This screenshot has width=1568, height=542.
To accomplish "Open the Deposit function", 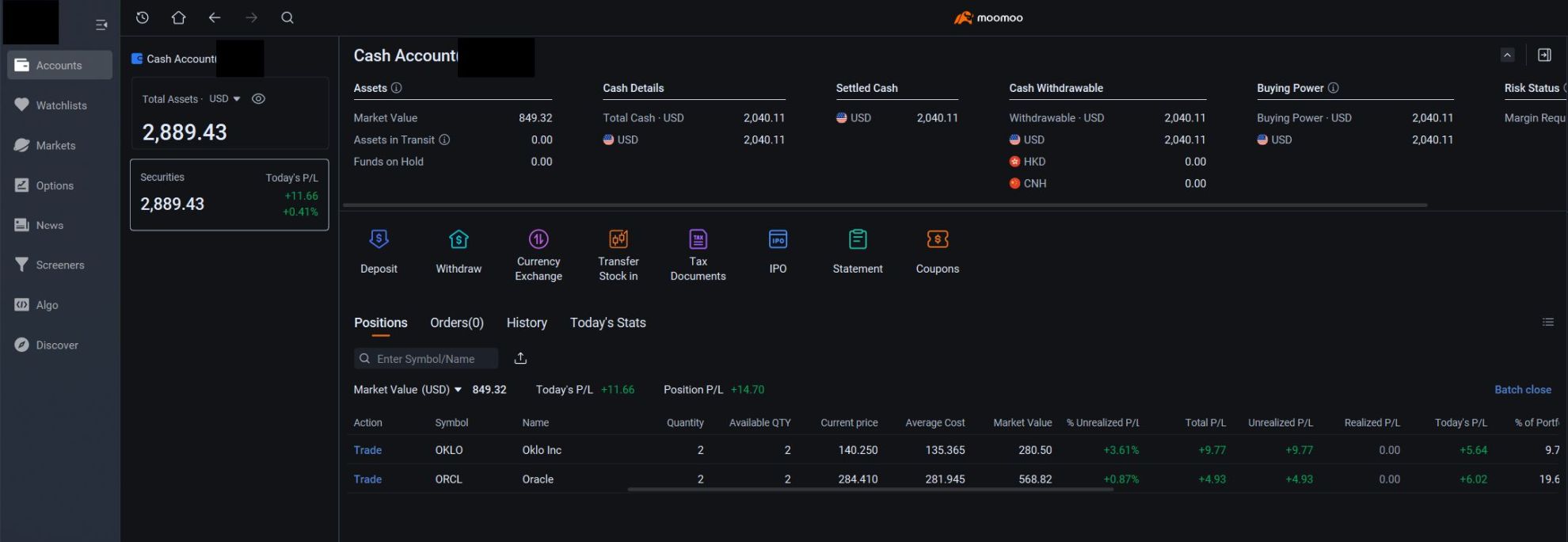I will click(x=379, y=252).
